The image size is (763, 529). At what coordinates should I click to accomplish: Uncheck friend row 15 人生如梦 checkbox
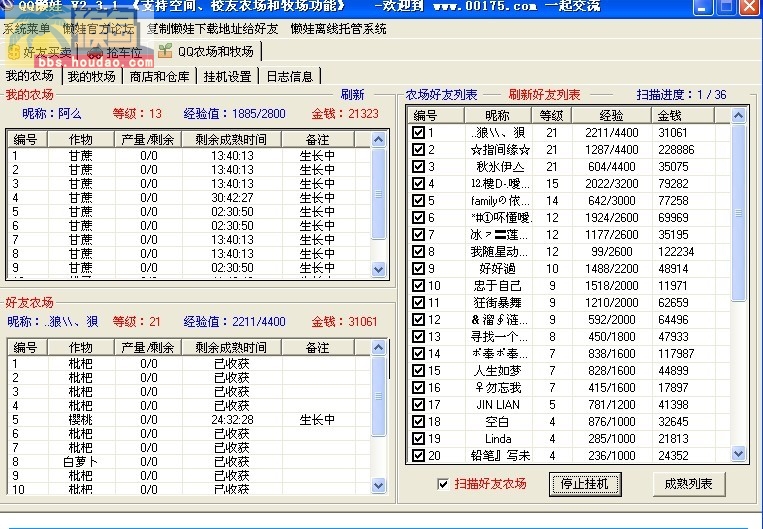[x=418, y=371]
